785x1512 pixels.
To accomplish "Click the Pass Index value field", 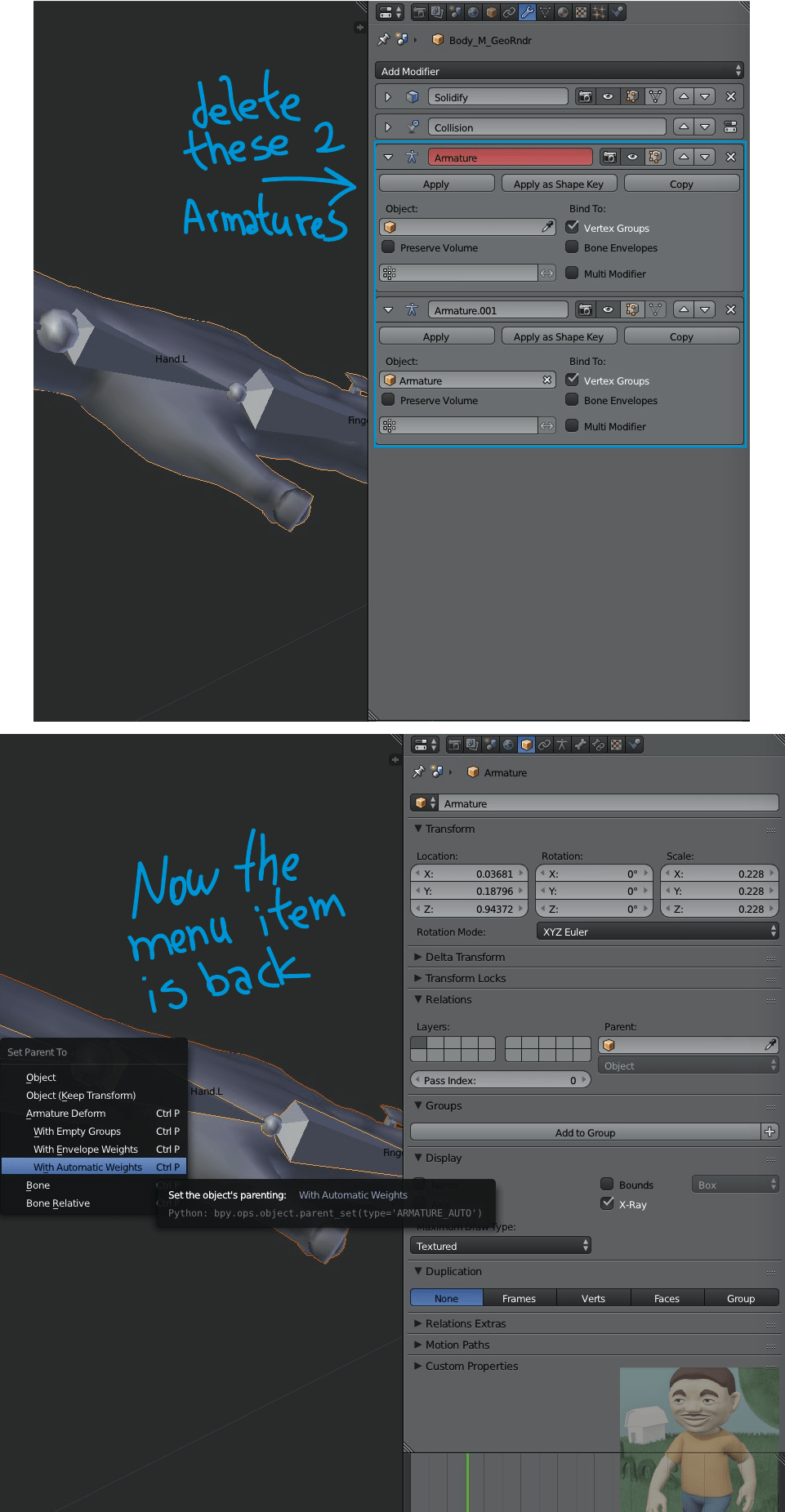I will (x=500, y=1080).
